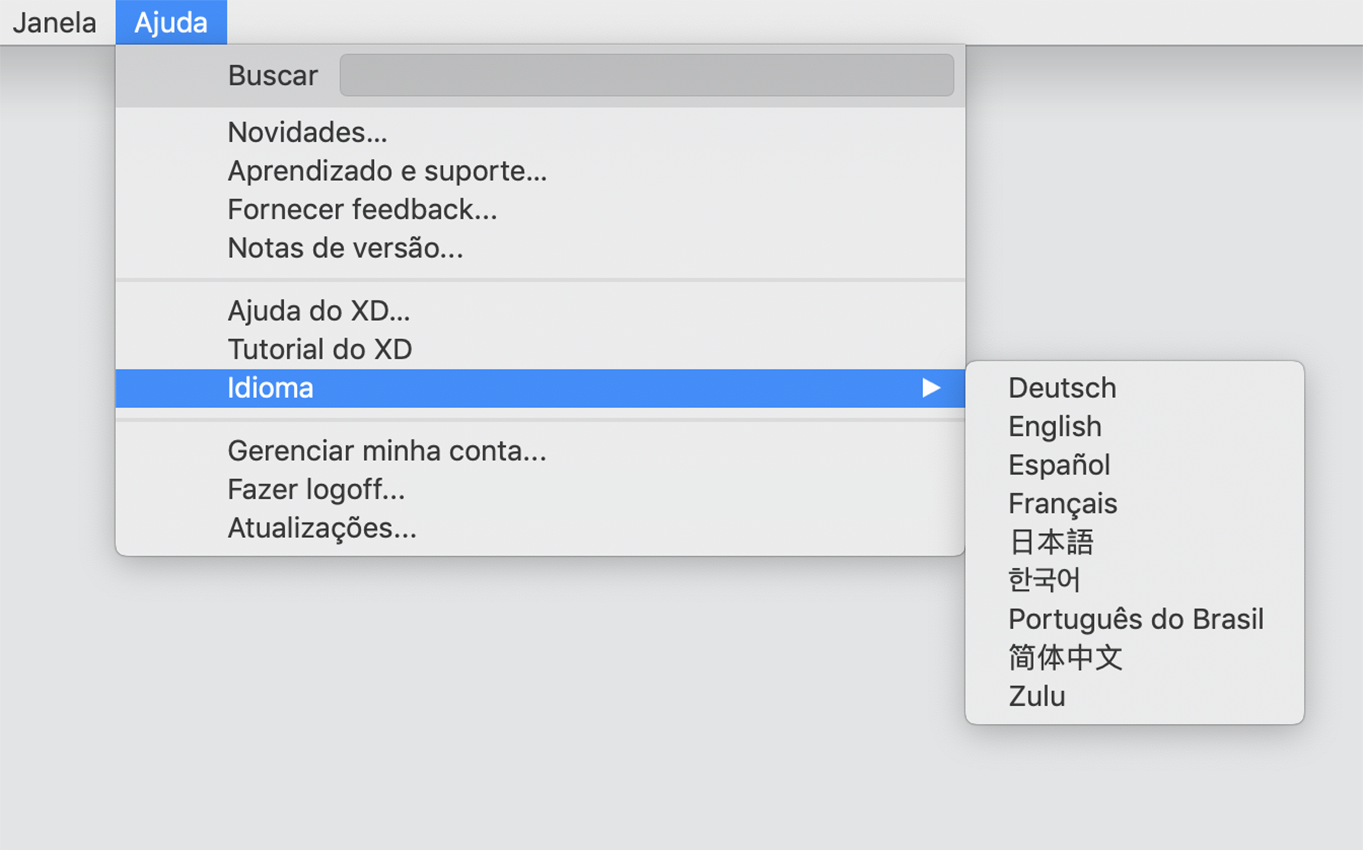Select Português do Brasil
Image resolution: width=1363 pixels, height=850 pixels.
[x=1136, y=618]
